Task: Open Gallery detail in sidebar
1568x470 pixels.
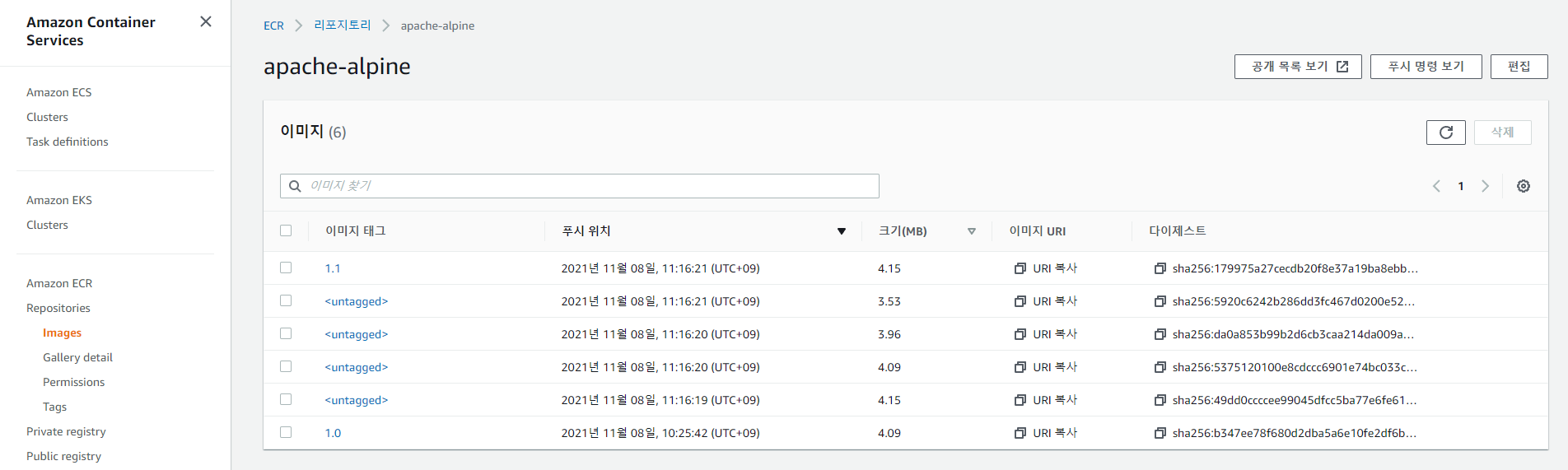Action: (77, 357)
